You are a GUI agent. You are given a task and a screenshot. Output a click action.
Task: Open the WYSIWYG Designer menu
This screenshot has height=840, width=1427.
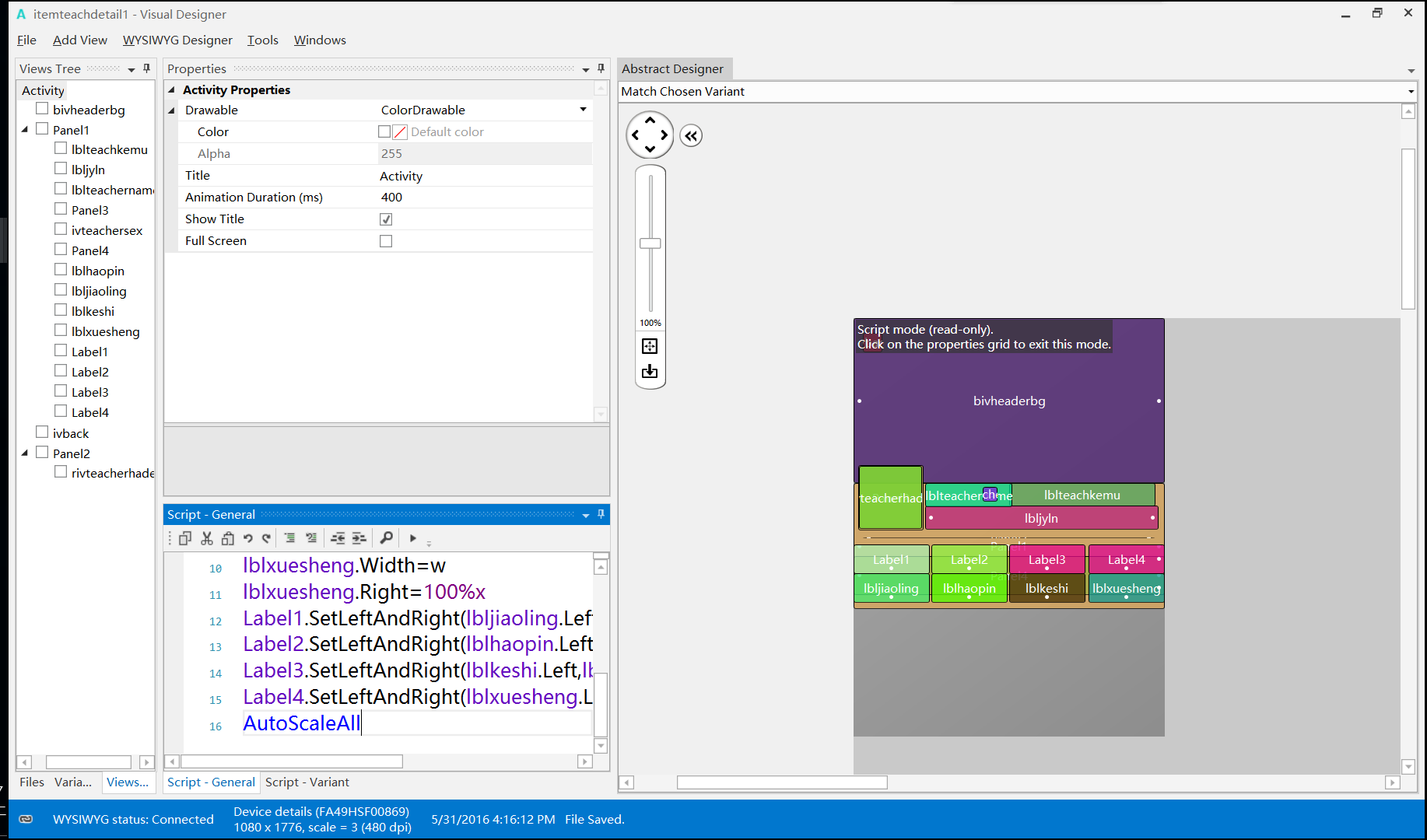point(177,40)
